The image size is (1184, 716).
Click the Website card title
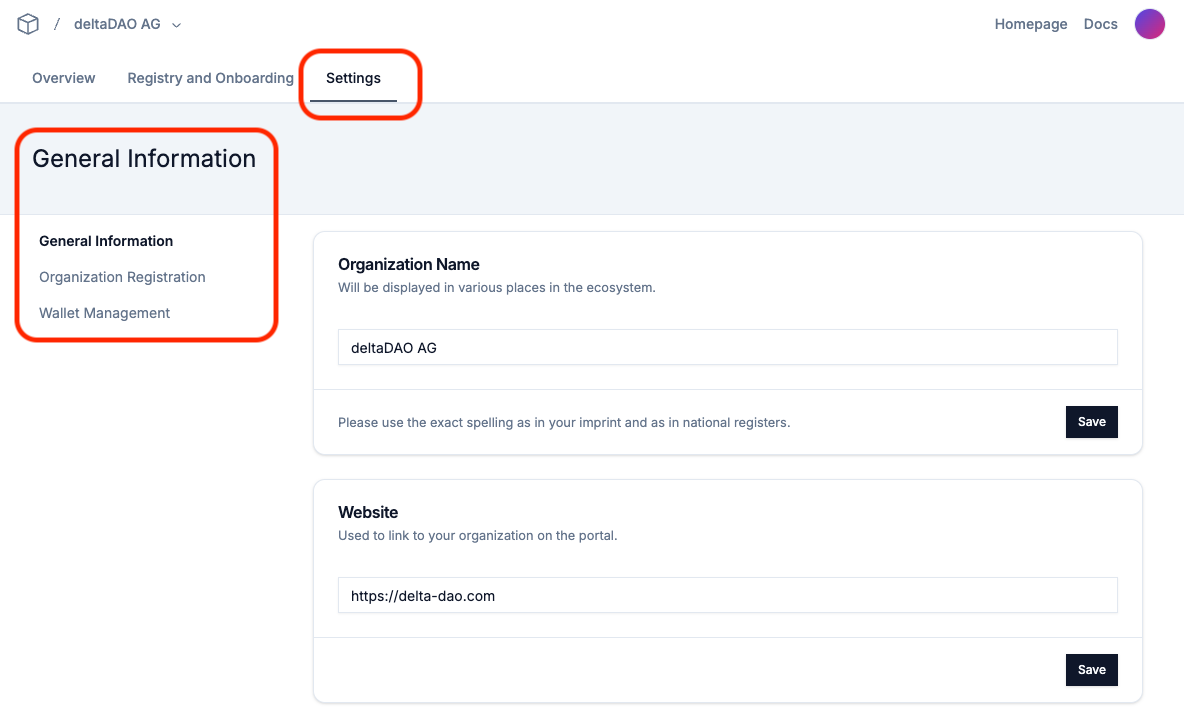(x=368, y=513)
